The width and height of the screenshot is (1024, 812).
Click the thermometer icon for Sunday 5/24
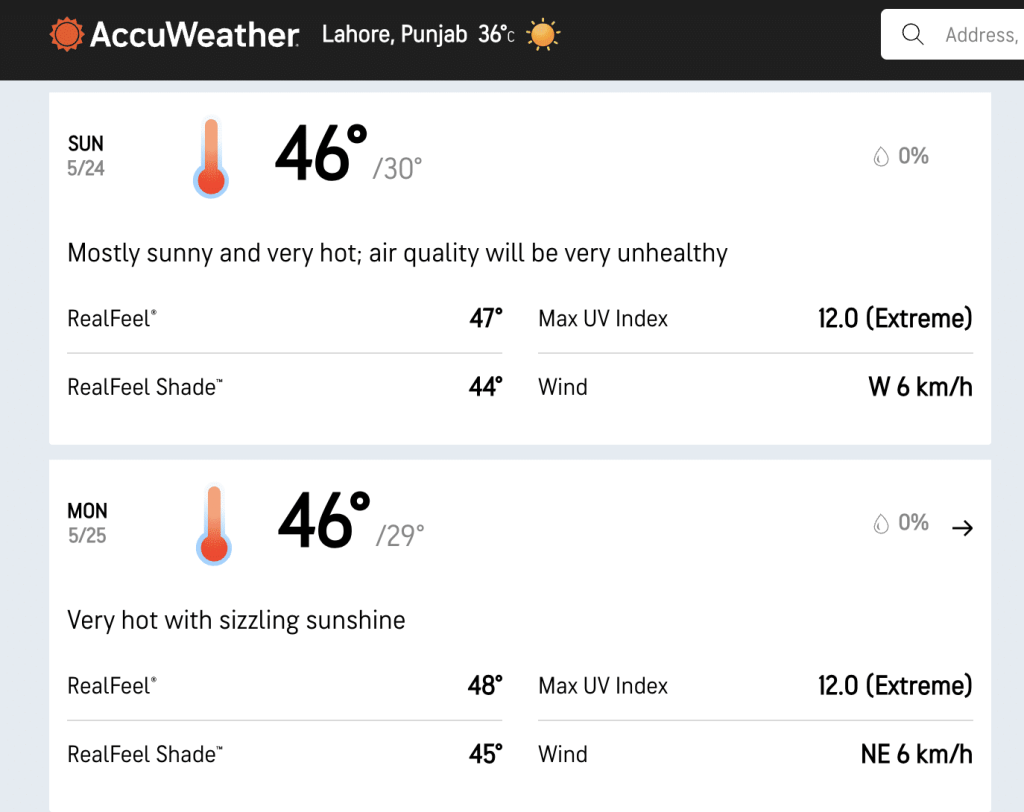[211, 157]
